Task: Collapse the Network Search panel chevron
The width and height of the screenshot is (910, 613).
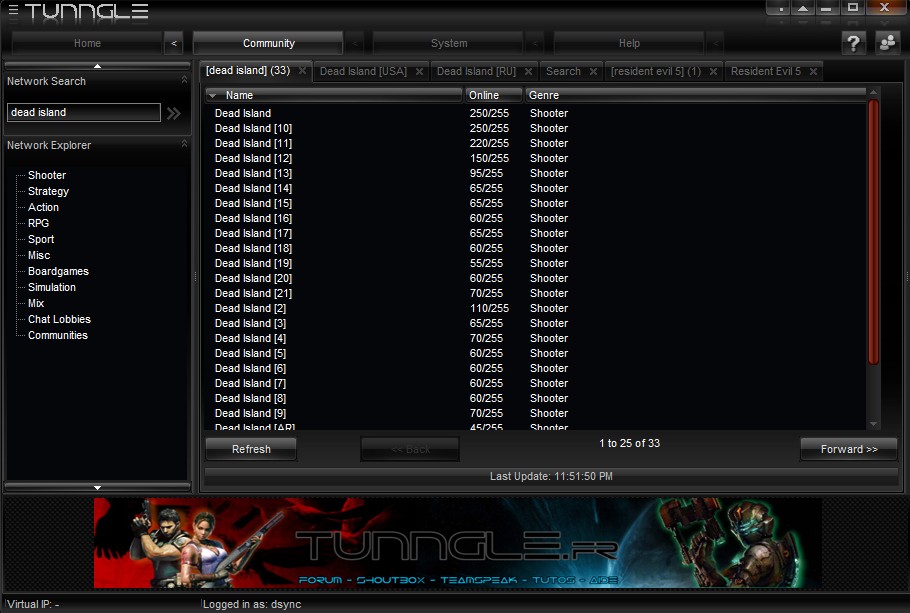Action: pos(185,80)
